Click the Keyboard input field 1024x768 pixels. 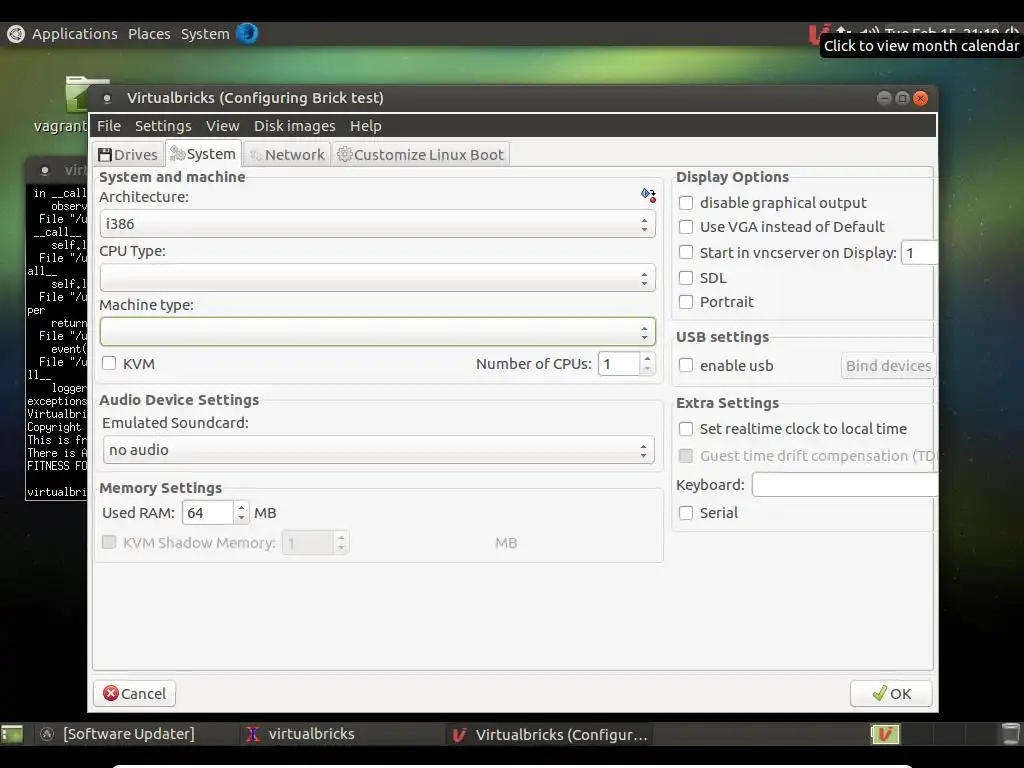(845, 485)
